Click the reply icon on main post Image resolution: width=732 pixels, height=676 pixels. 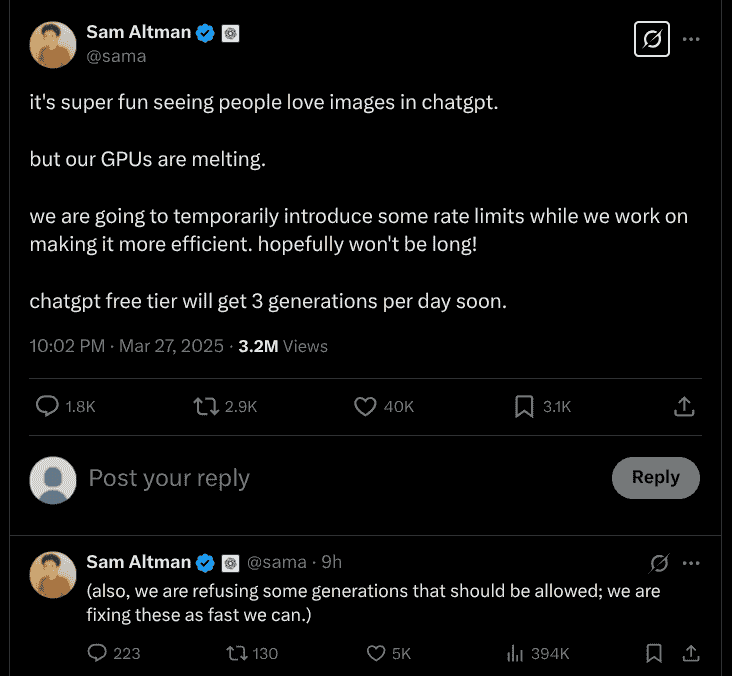tap(47, 406)
